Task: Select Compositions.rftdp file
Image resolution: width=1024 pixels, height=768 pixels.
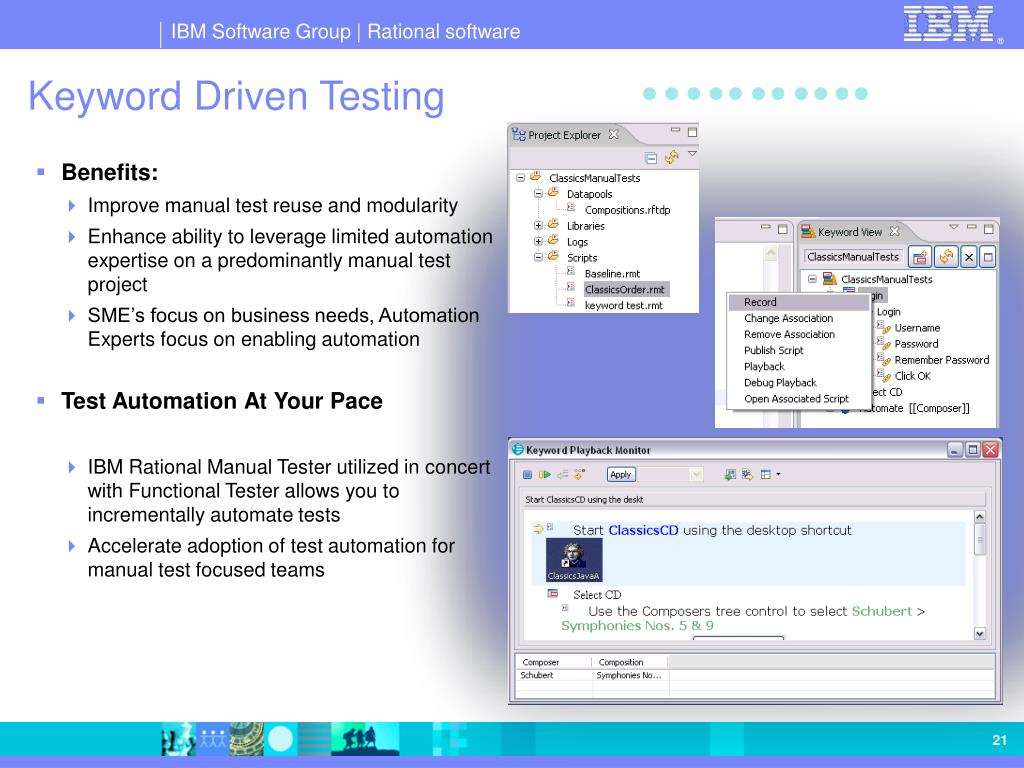Action: click(x=627, y=210)
